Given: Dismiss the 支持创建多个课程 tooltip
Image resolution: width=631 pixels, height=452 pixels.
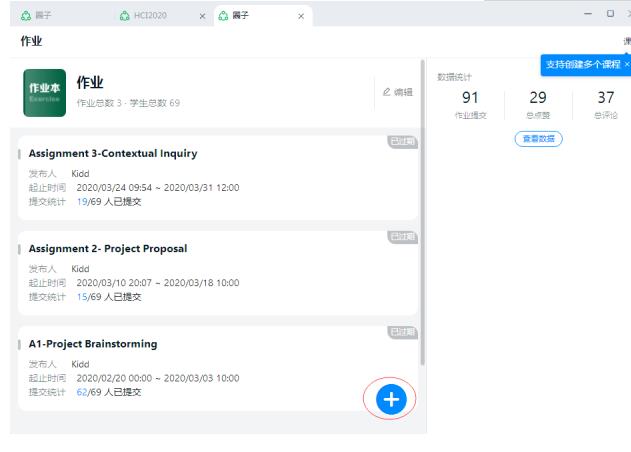Looking at the screenshot, I should (627, 65).
